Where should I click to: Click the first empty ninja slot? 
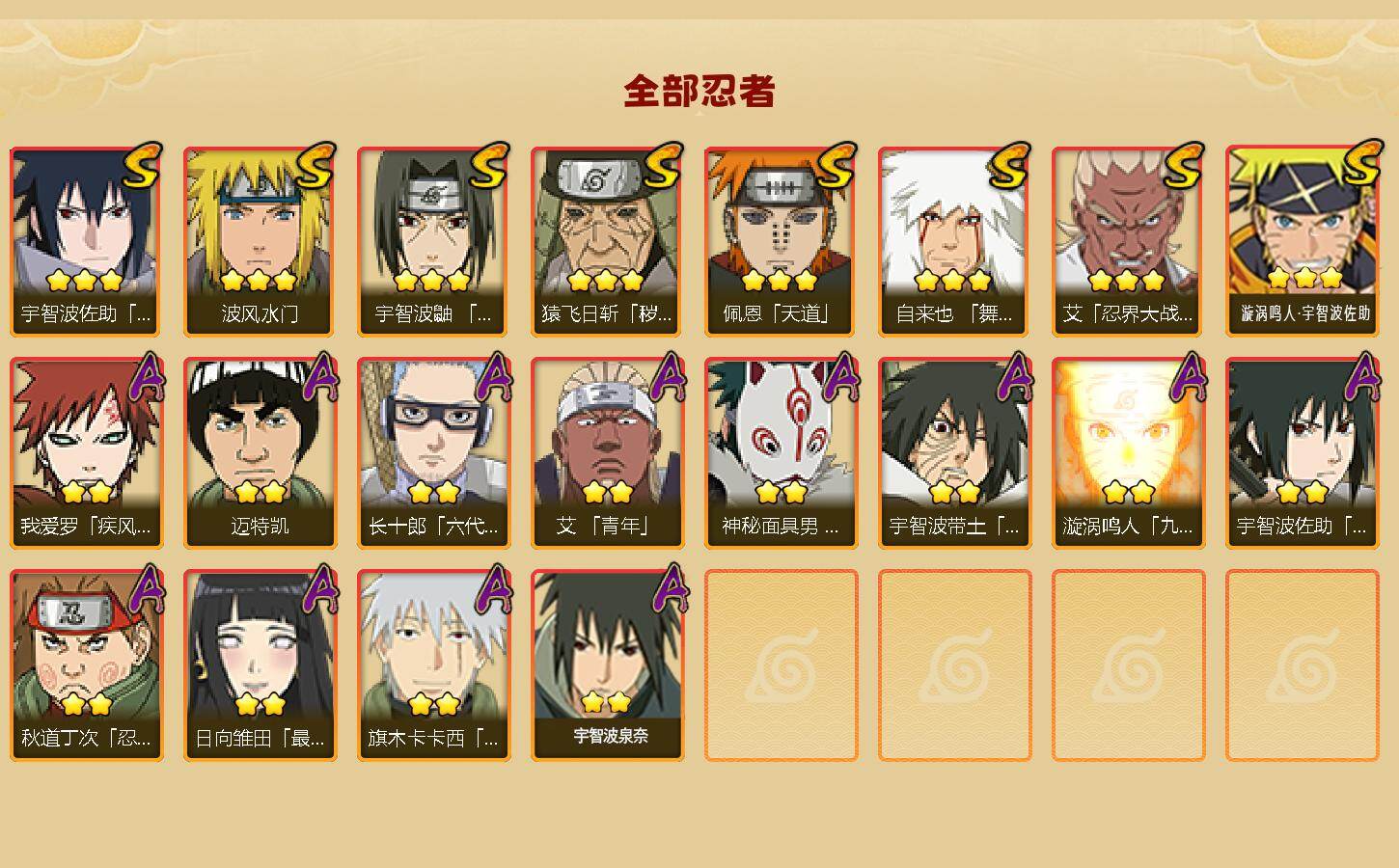[x=781, y=665]
